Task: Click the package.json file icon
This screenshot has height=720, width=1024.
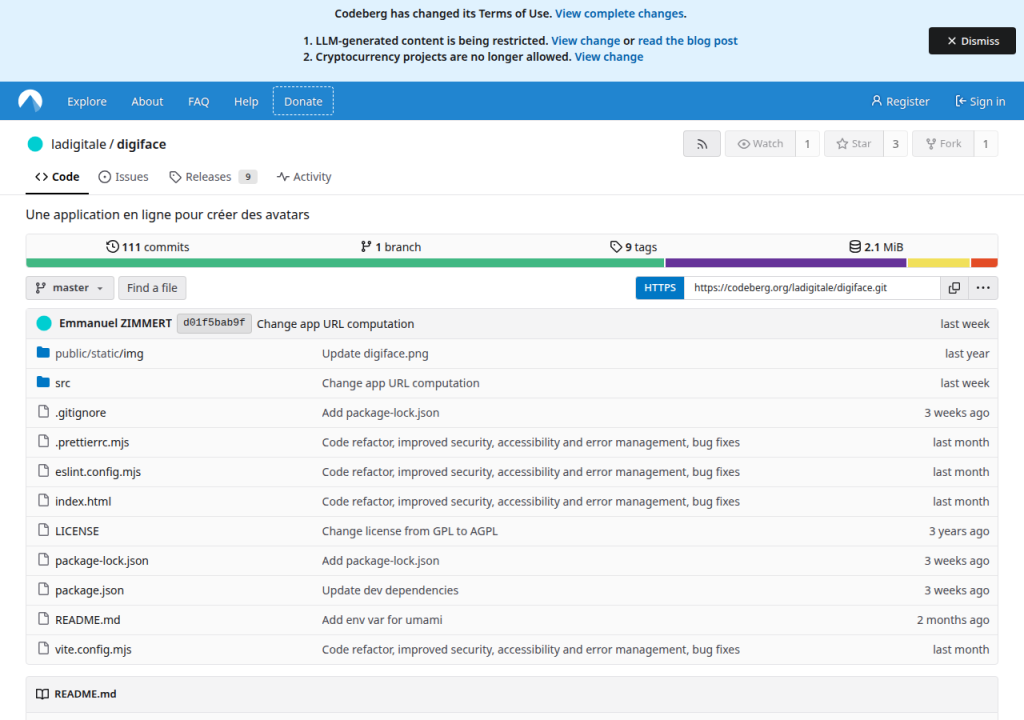Action: (43, 589)
